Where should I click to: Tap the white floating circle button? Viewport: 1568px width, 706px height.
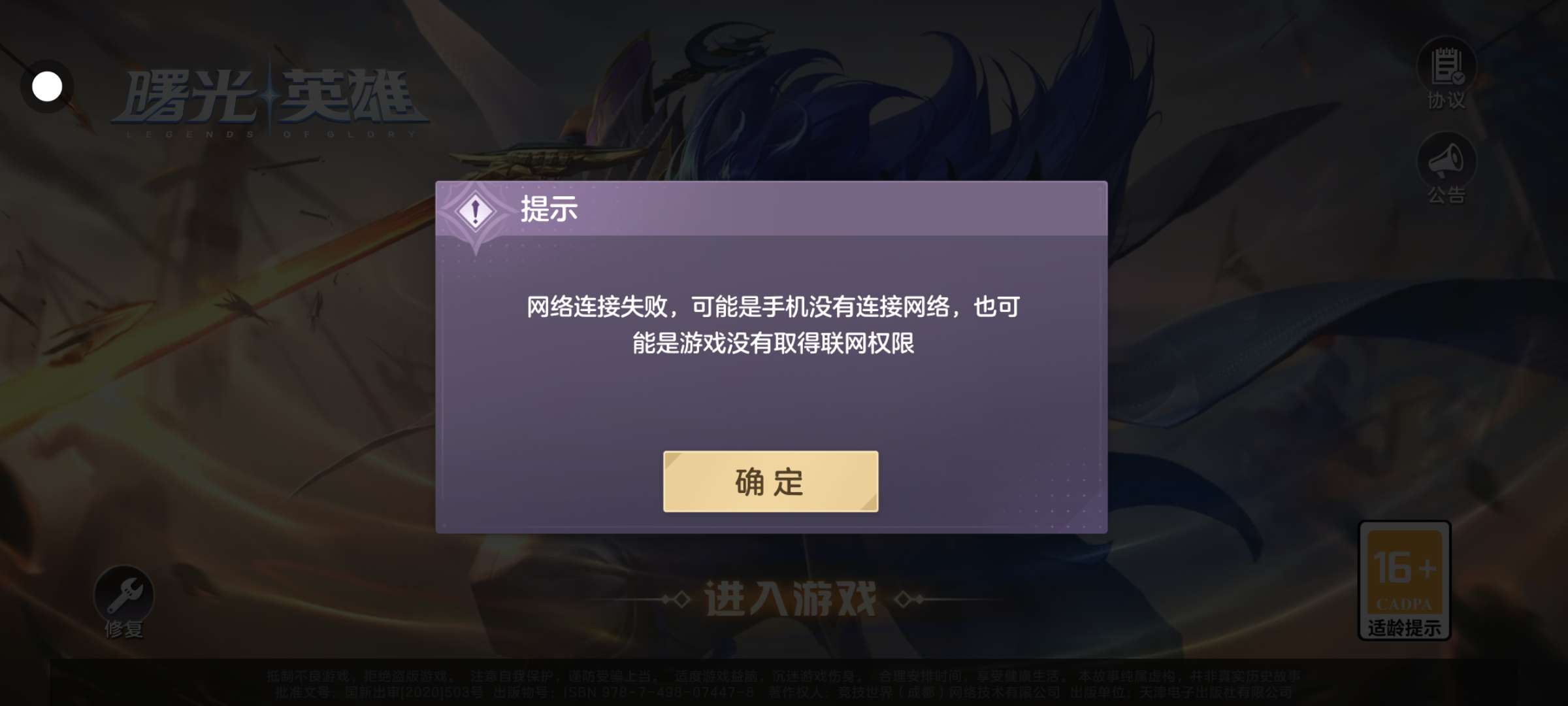pyautogui.click(x=47, y=86)
